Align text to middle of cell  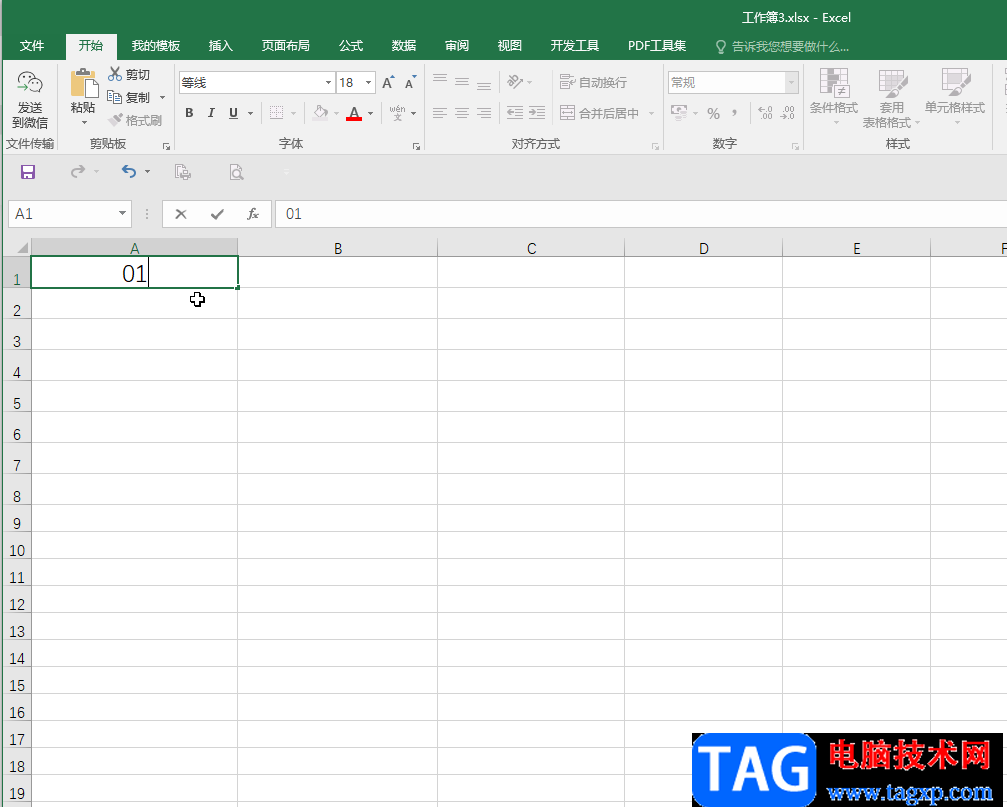(x=462, y=82)
